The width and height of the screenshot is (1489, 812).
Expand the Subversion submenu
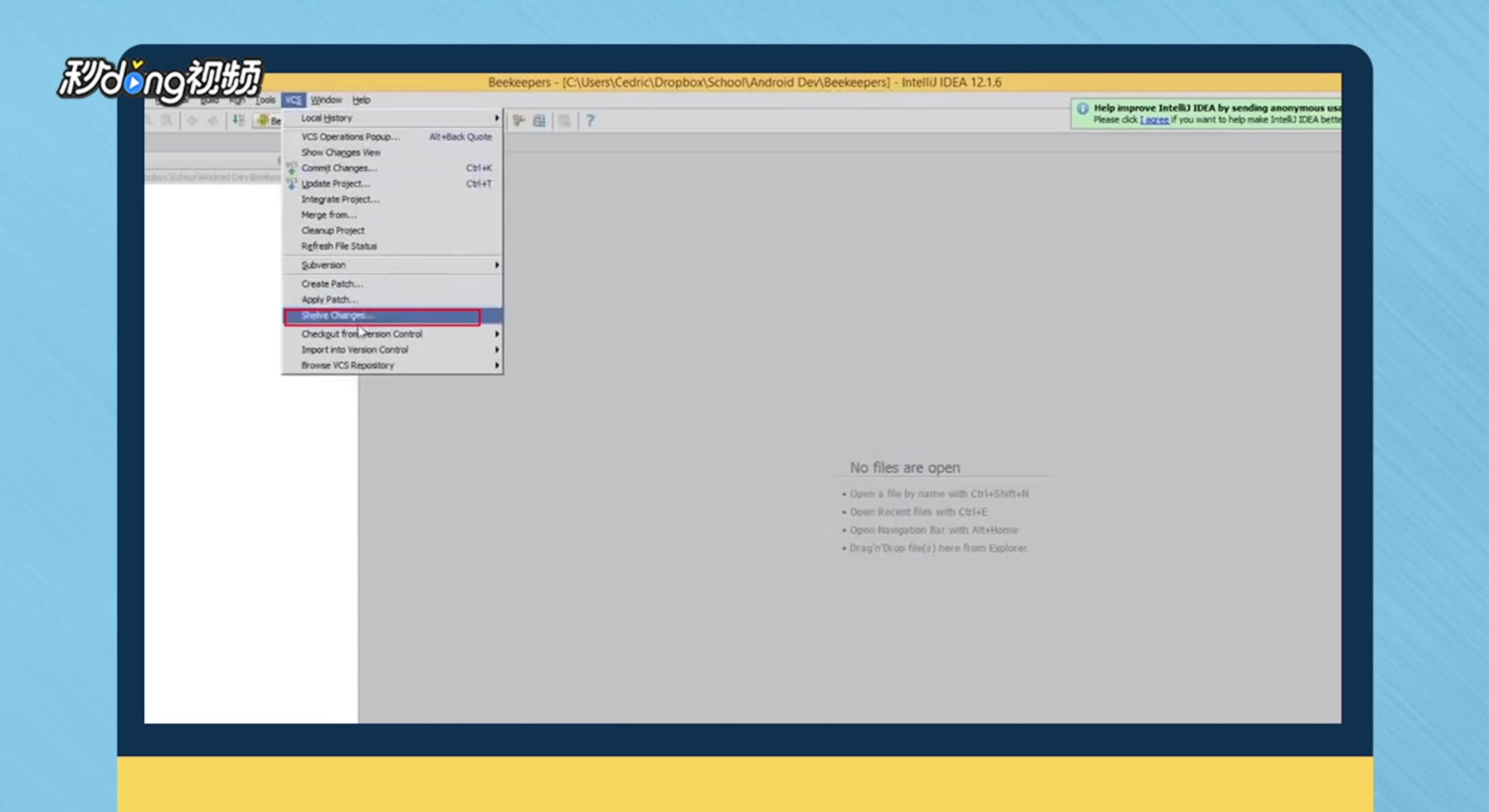coord(393,265)
